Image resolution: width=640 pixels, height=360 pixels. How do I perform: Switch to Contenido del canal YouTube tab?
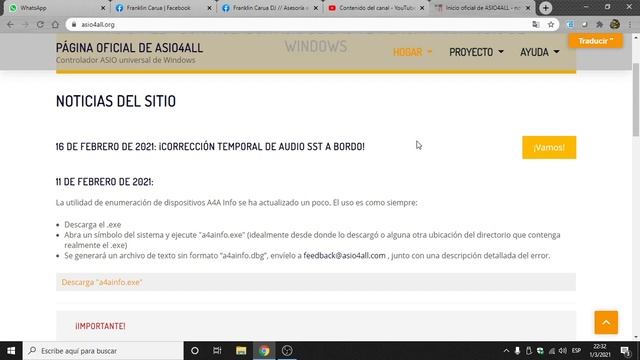[x=375, y=8]
